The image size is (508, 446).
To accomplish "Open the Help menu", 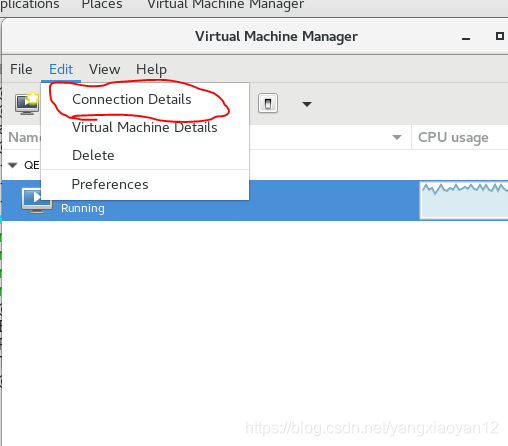I will point(151,69).
